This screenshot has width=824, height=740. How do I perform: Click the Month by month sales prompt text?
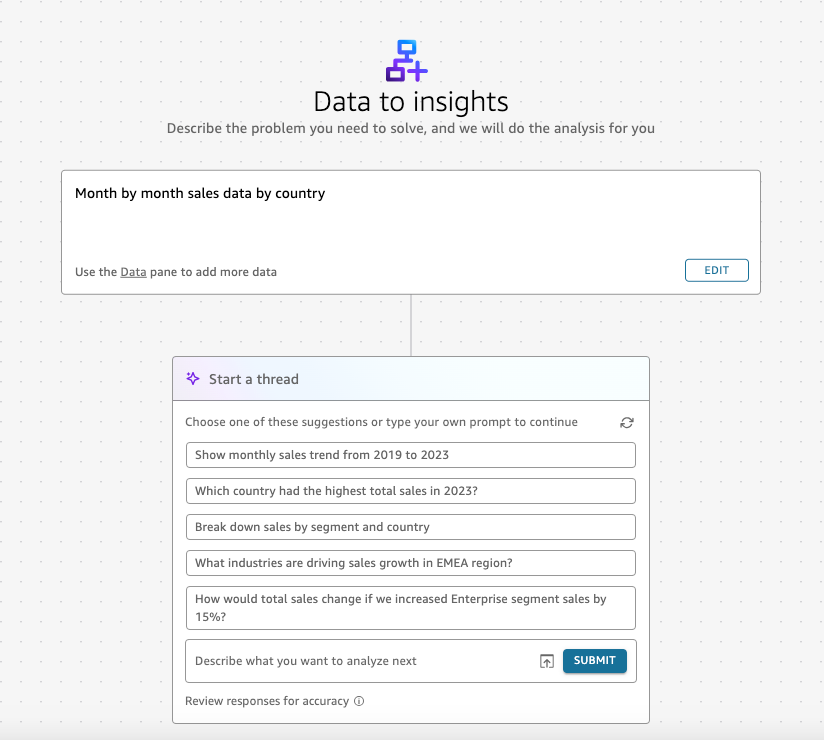coord(200,193)
